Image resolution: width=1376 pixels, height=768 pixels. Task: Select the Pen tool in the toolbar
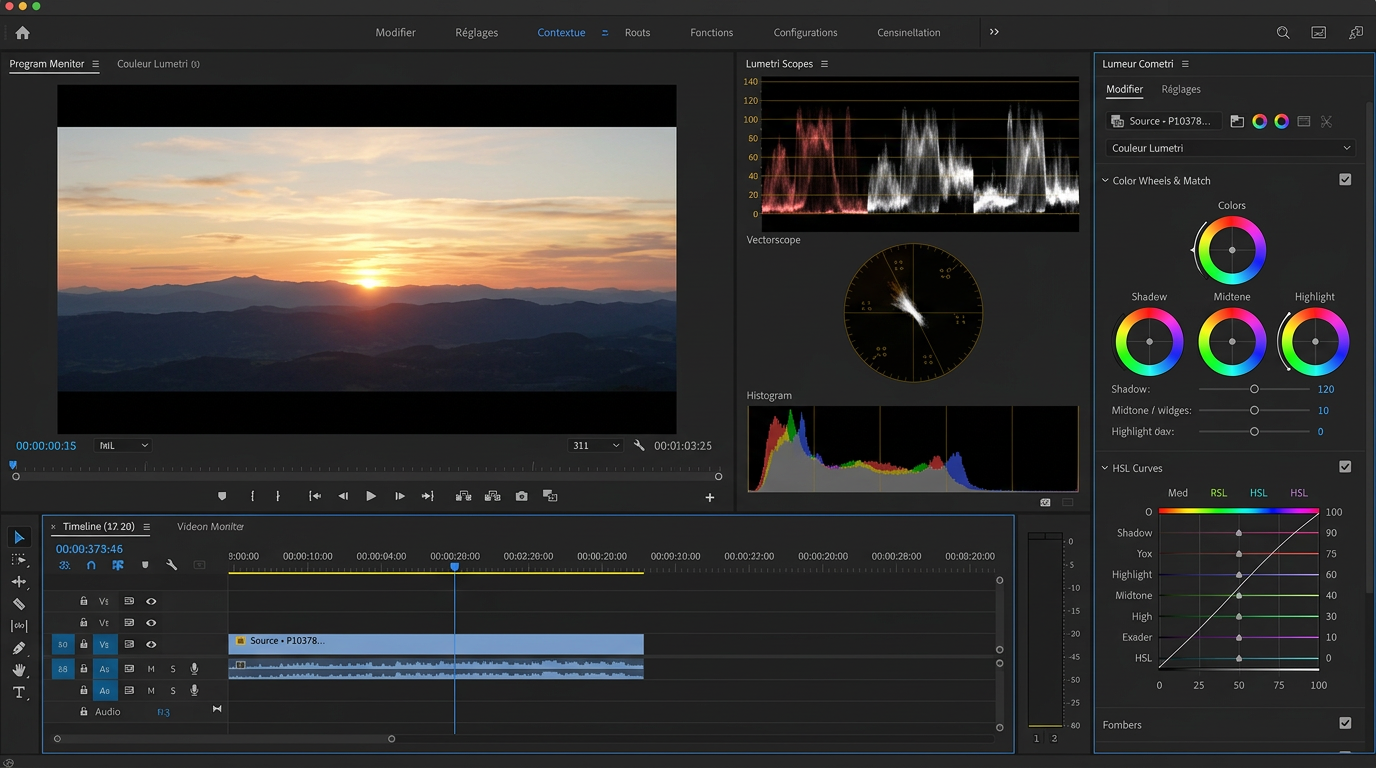19,648
